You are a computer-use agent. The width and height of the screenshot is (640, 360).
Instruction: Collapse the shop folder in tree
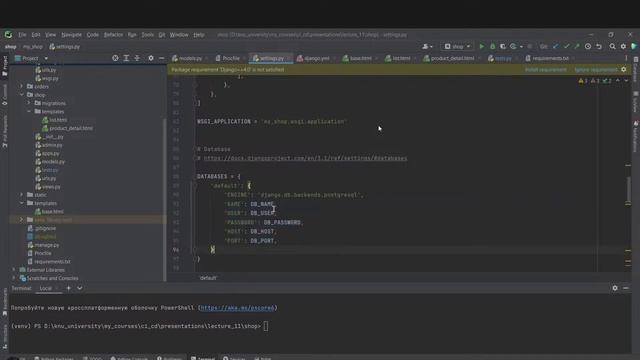coord(22,95)
